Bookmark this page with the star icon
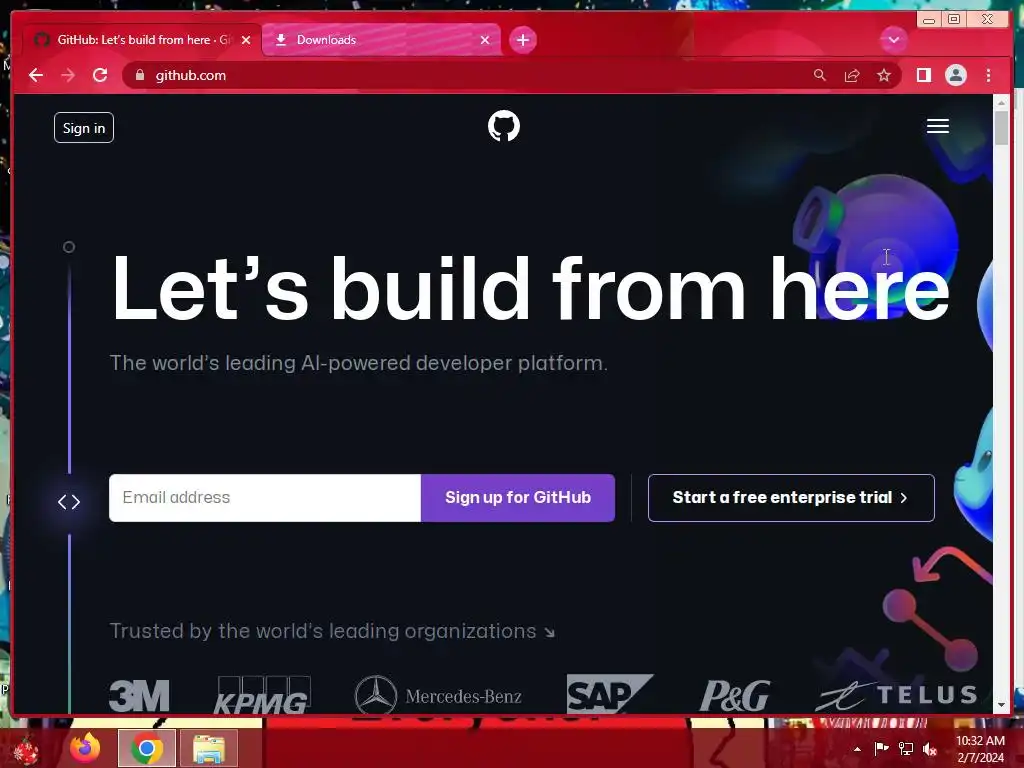 pos(884,75)
